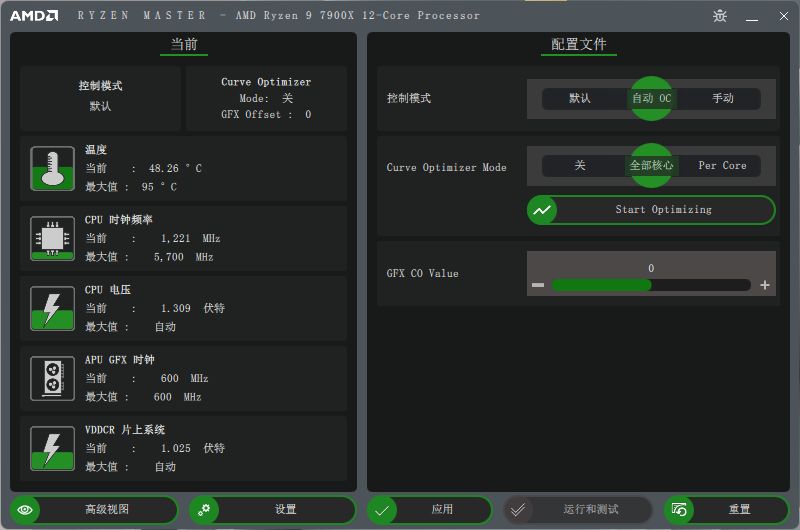Click the CPU 电压 lightning icon

tap(53, 308)
